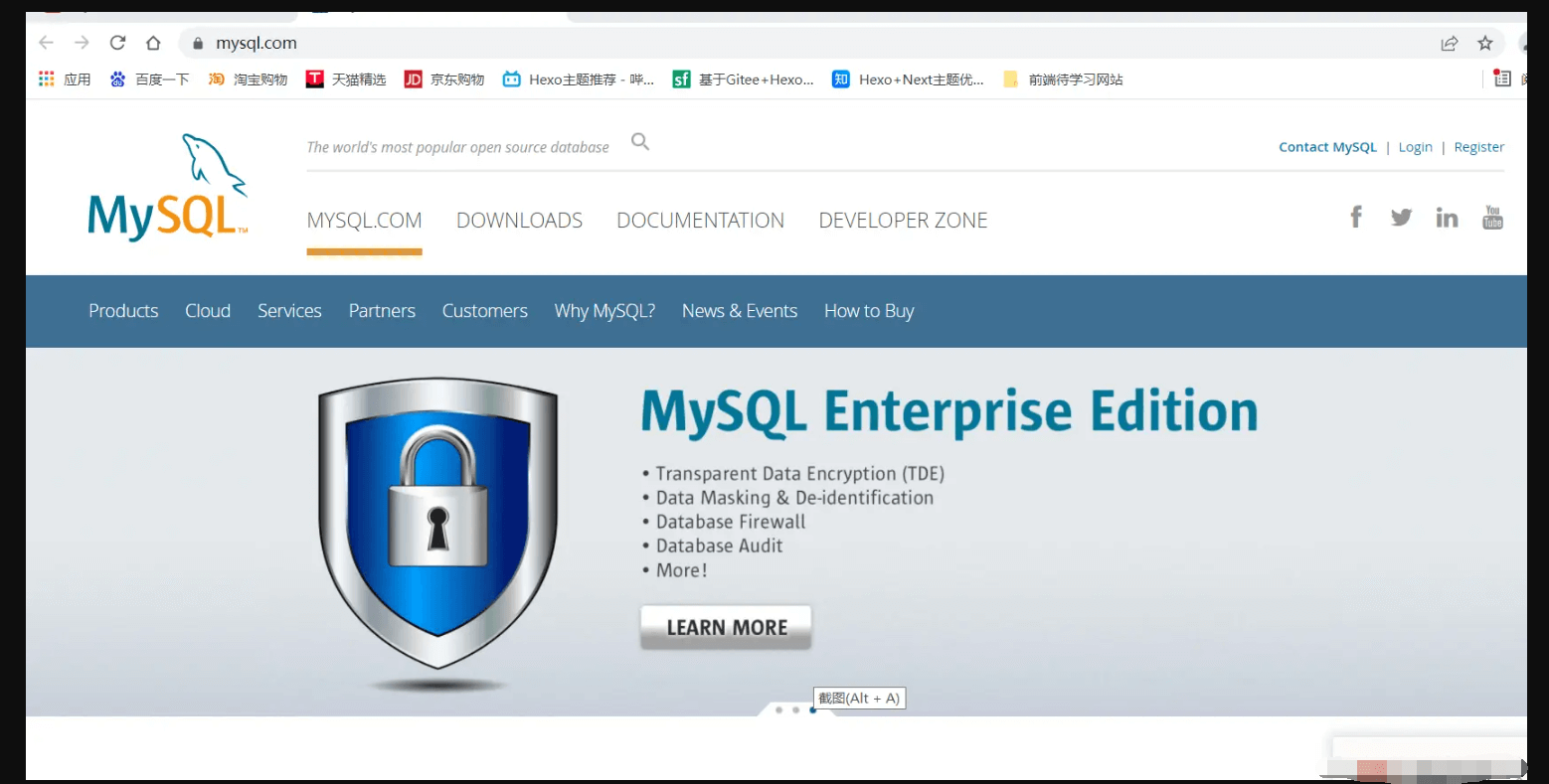This screenshot has width=1549, height=784.
Task: Go to browser home page icon
Action: point(153,43)
